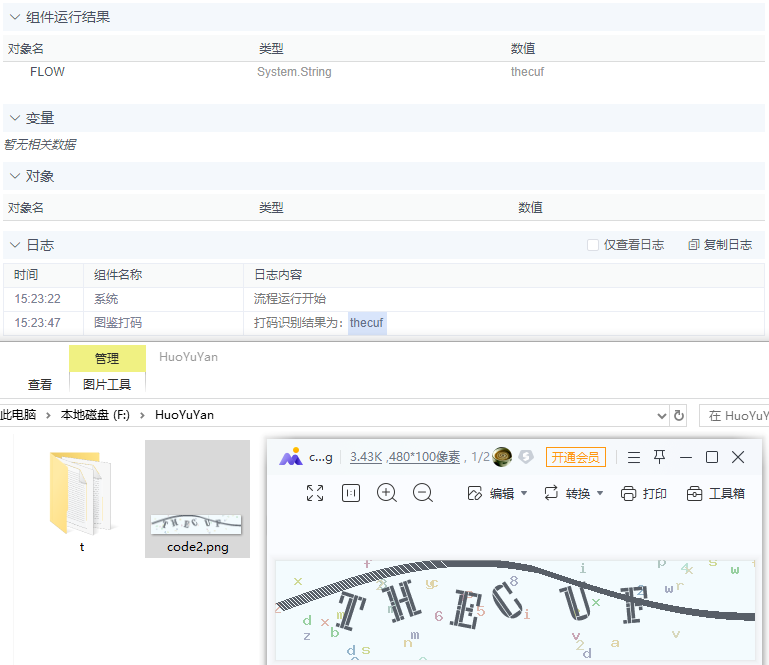769x665 pixels.
Task: Click 此电脑 in the address breadcrumb
Action: 18,415
